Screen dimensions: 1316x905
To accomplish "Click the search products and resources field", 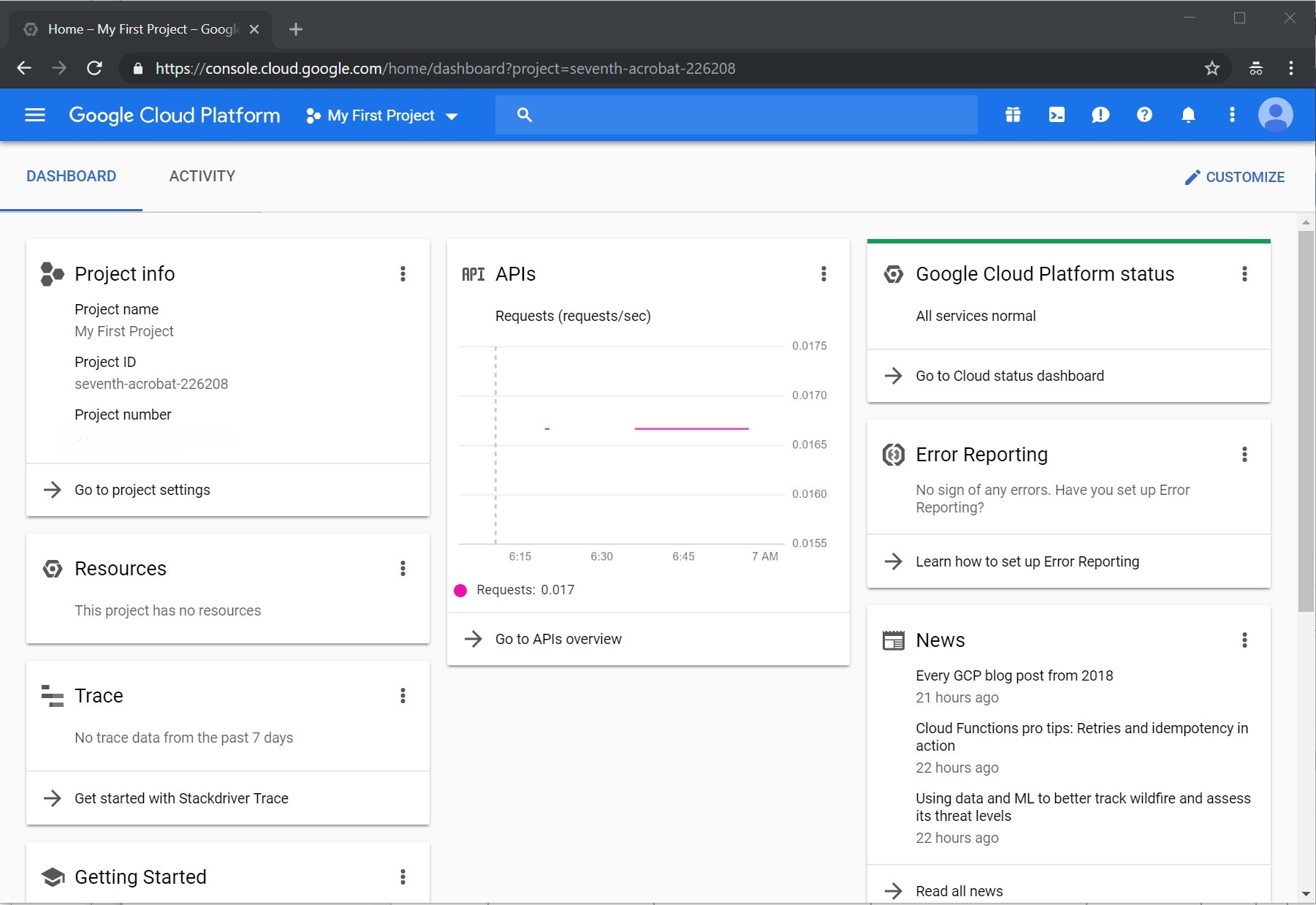I will tap(736, 115).
